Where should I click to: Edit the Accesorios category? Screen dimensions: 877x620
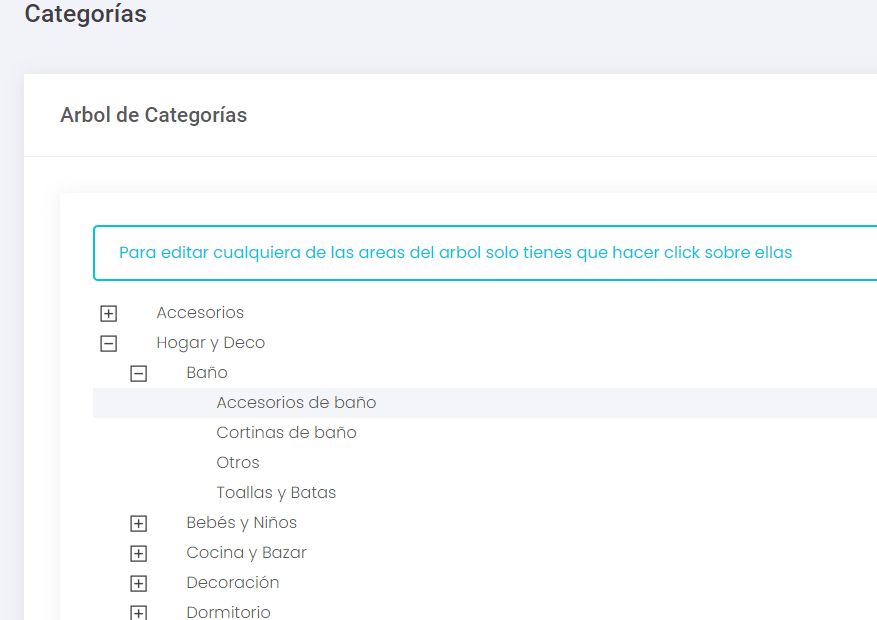point(200,313)
